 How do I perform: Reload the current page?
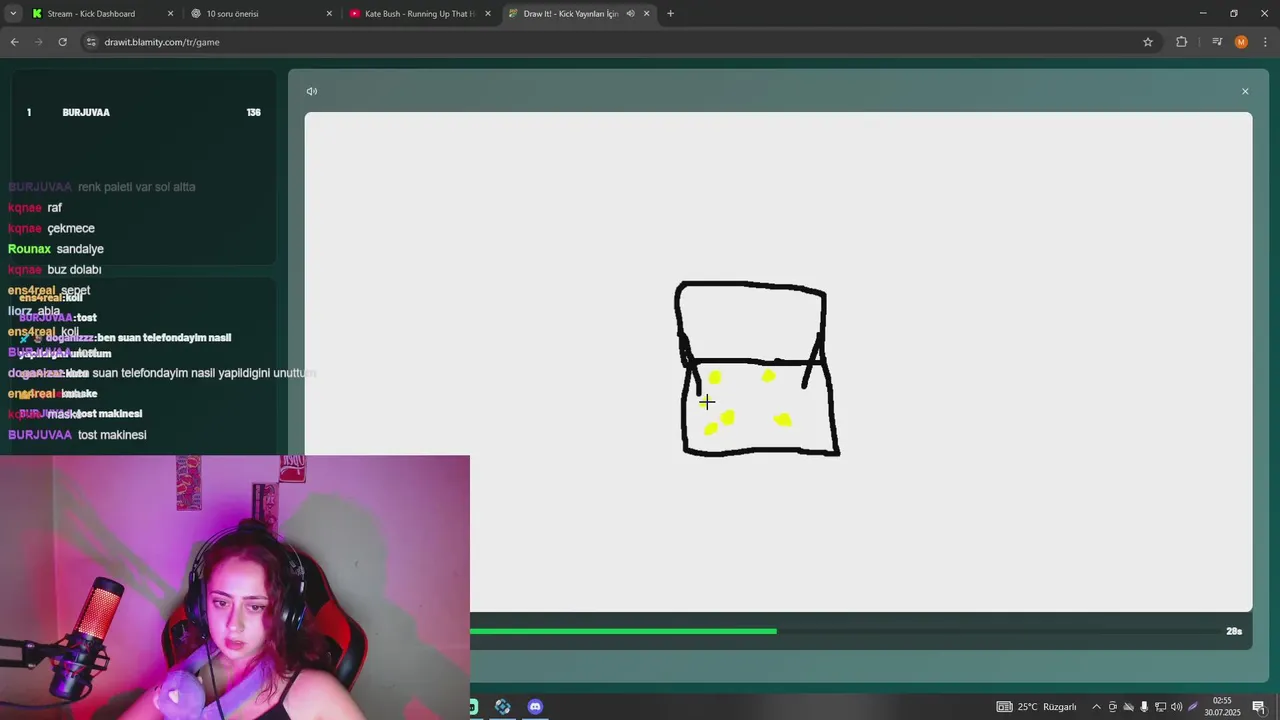coord(62,42)
